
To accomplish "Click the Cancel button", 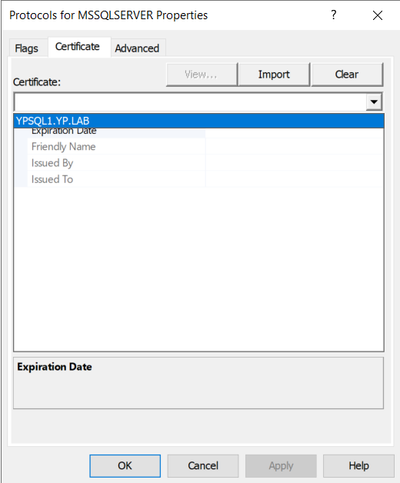I will pos(203,466).
